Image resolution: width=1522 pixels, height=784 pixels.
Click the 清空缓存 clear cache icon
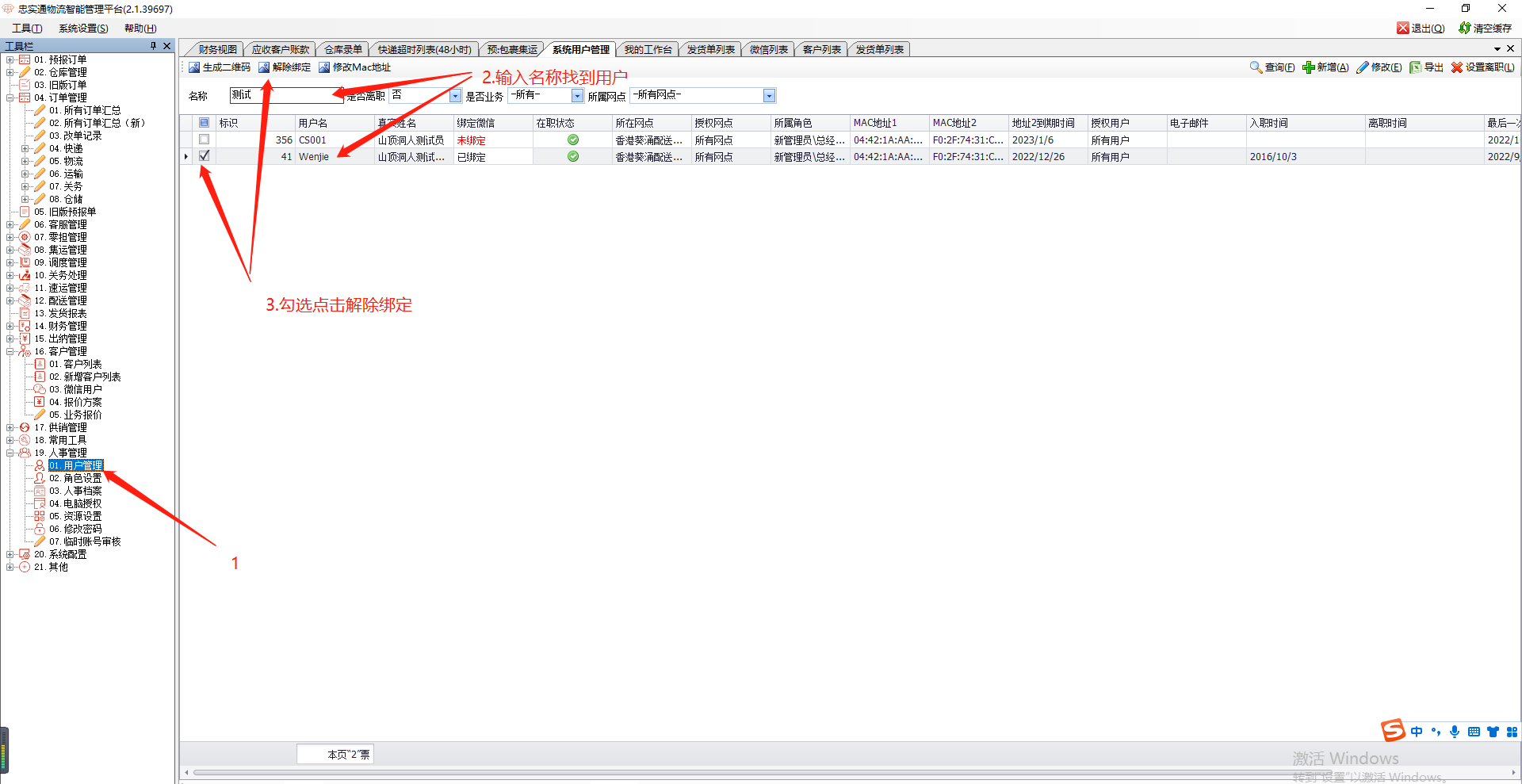pyautogui.click(x=1465, y=28)
